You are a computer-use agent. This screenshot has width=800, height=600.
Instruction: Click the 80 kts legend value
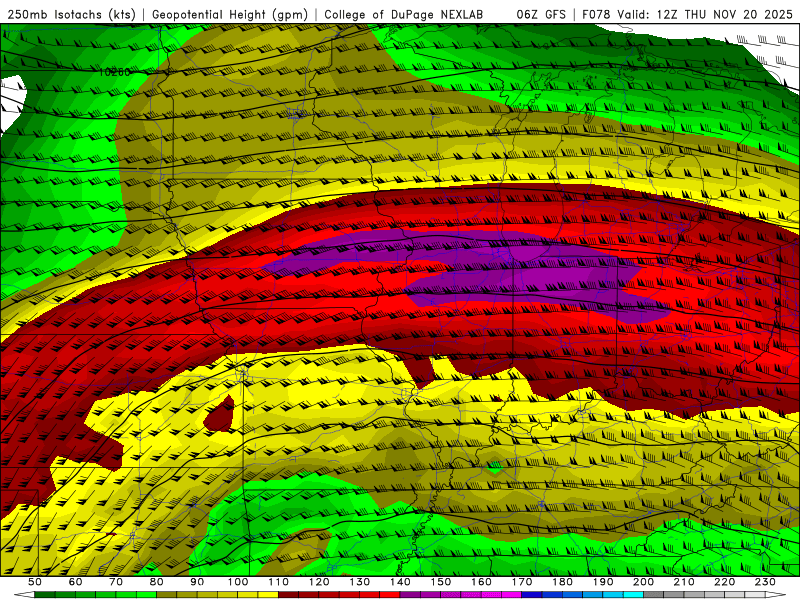point(157,582)
